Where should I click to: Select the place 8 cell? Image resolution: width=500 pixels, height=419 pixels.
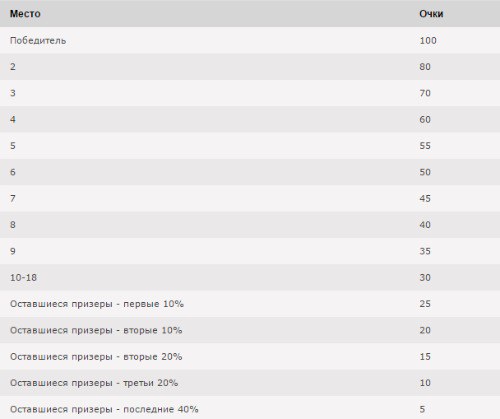pyautogui.click(x=13, y=225)
